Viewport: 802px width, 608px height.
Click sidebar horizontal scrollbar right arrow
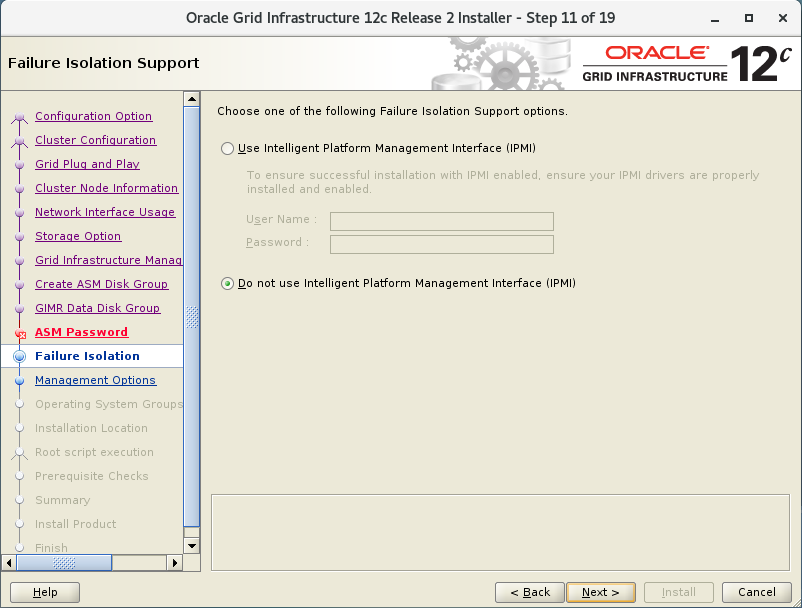[x=175, y=563]
